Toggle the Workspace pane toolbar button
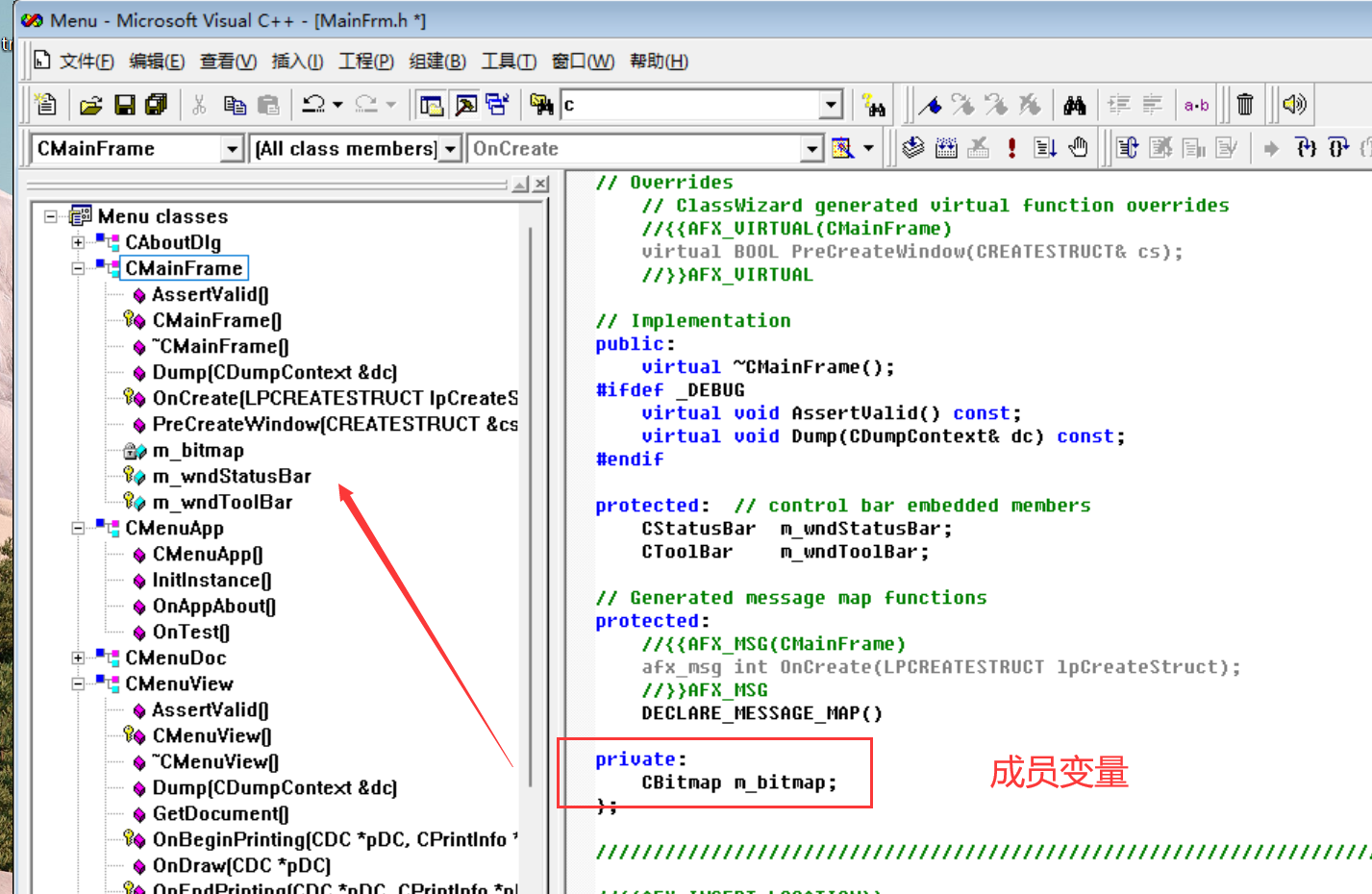Viewport: 1372px width, 894px height. coord(433,105)
